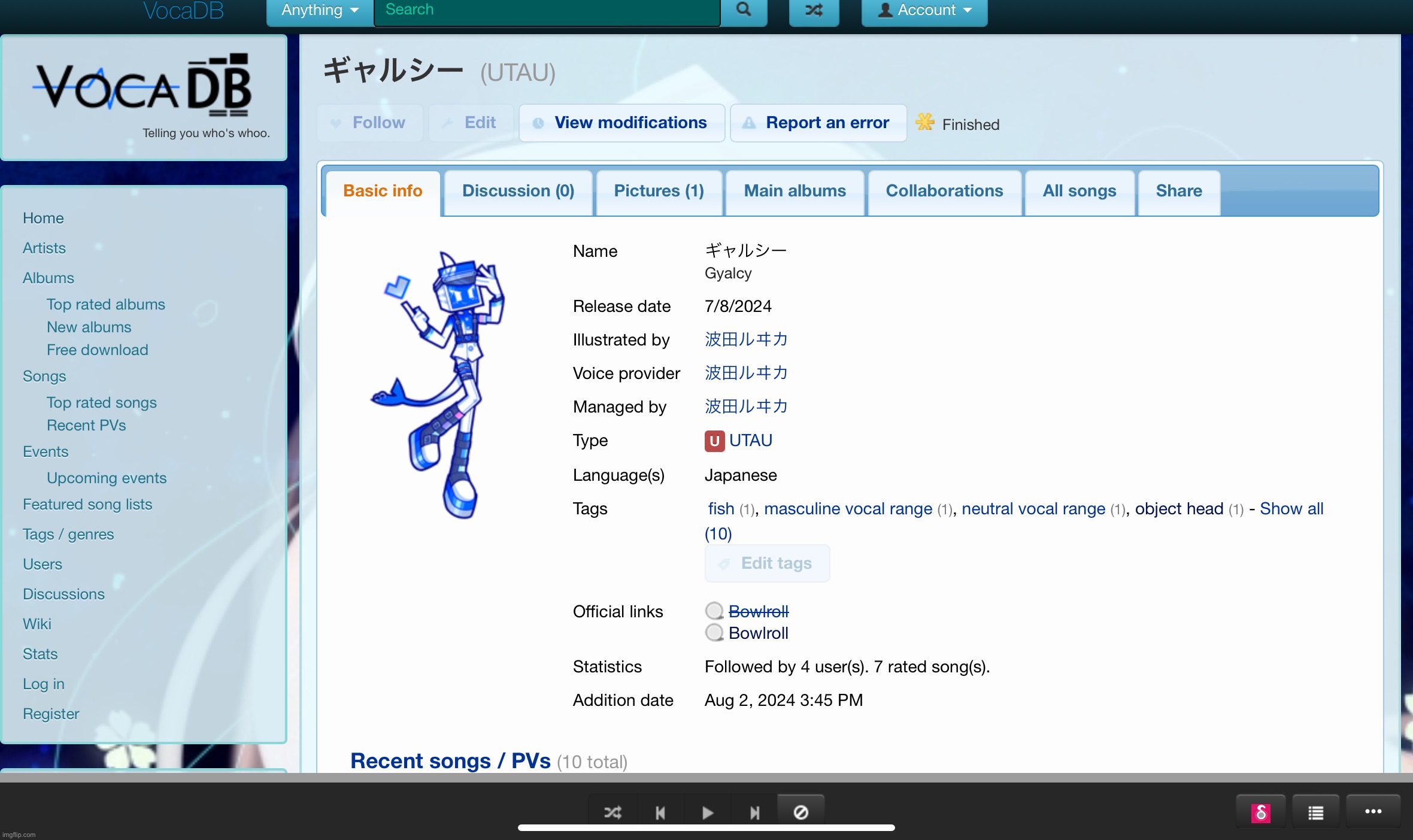Click the Edit artist button
1413x840 pixels.
point(471,123)
